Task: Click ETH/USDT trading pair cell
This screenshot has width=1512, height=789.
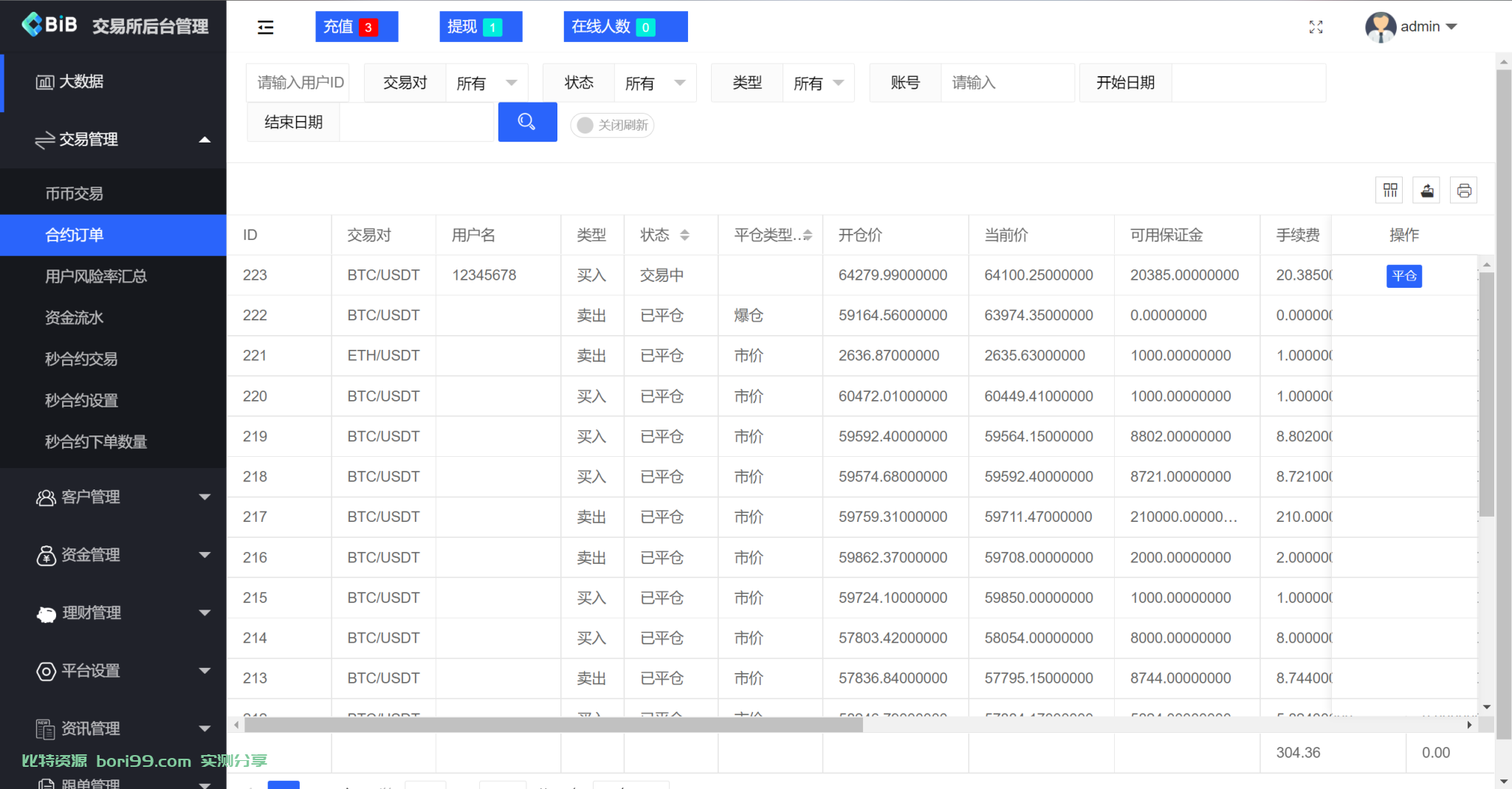Action: [383, 356]
